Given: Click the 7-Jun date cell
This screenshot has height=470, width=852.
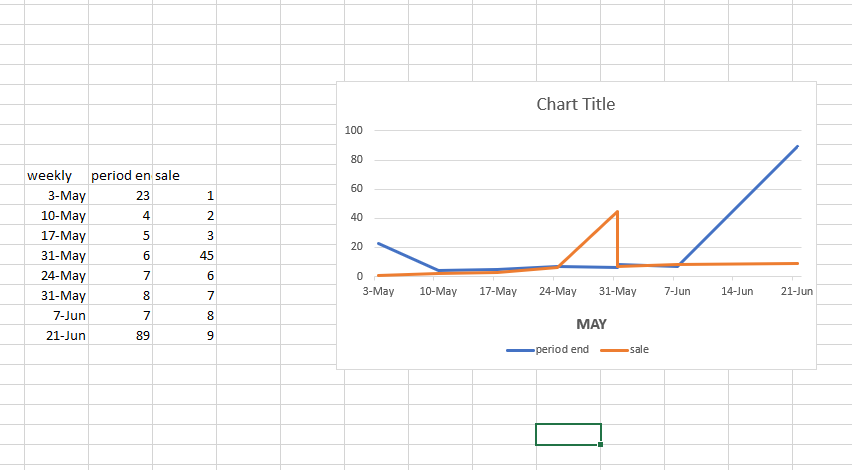Looking at the screenshot, I should pos(57,315).
